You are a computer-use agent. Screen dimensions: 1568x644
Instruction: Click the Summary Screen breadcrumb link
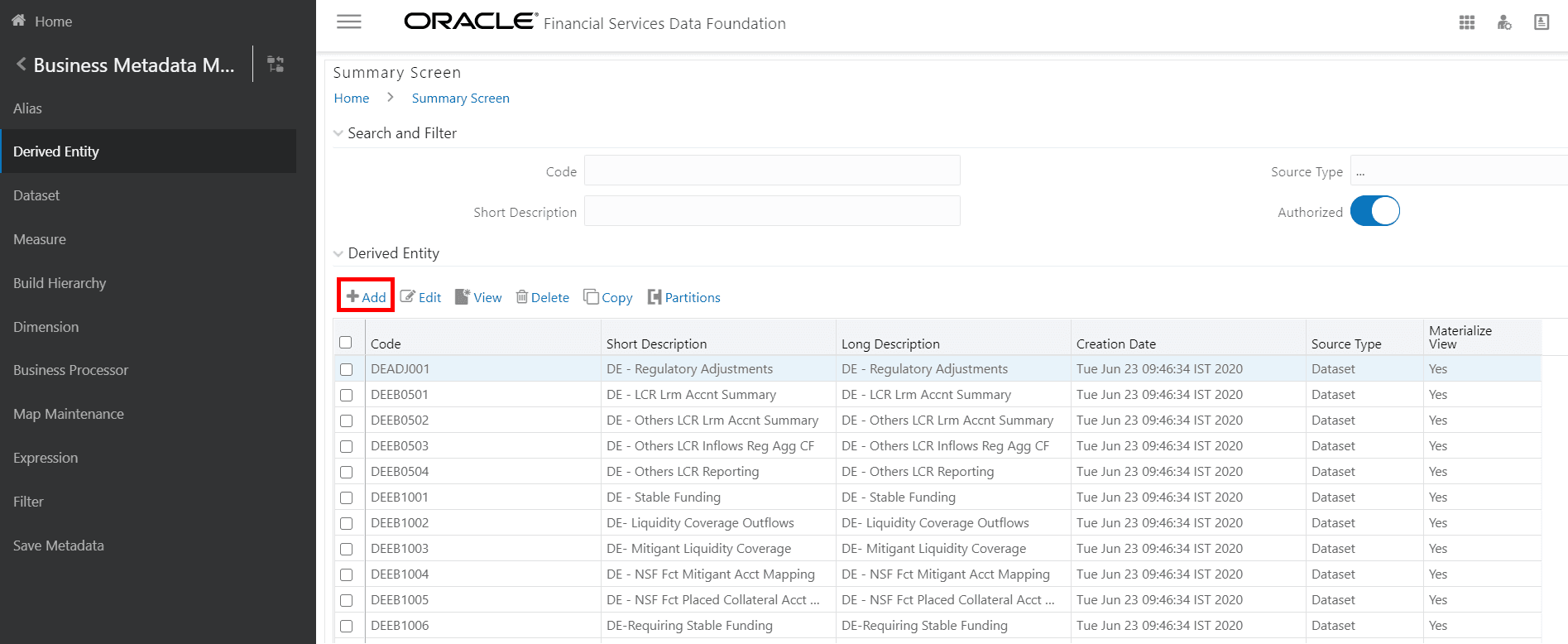tap(461, 98)
